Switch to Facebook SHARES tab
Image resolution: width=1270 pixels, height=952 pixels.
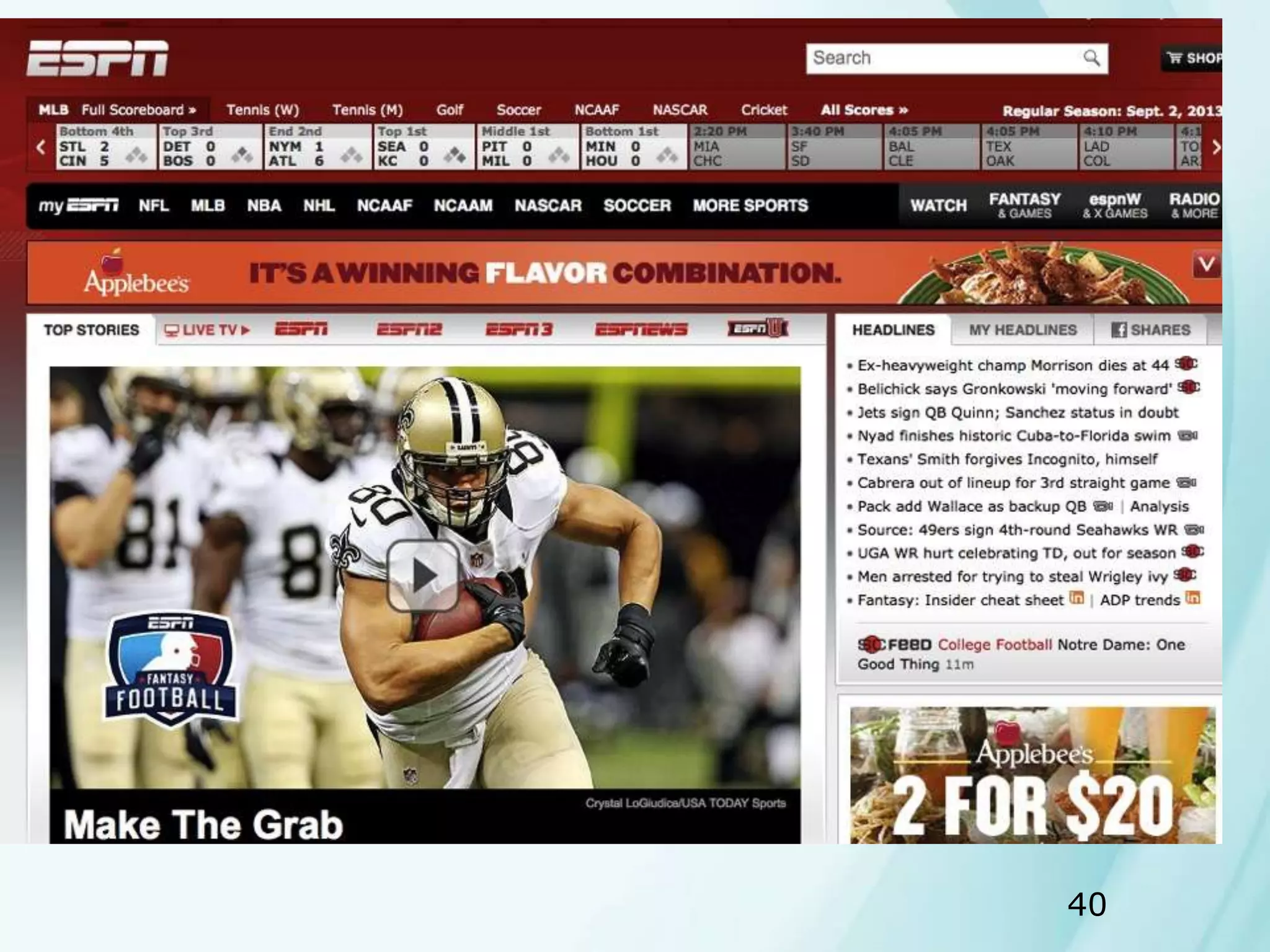[1151, 330]
